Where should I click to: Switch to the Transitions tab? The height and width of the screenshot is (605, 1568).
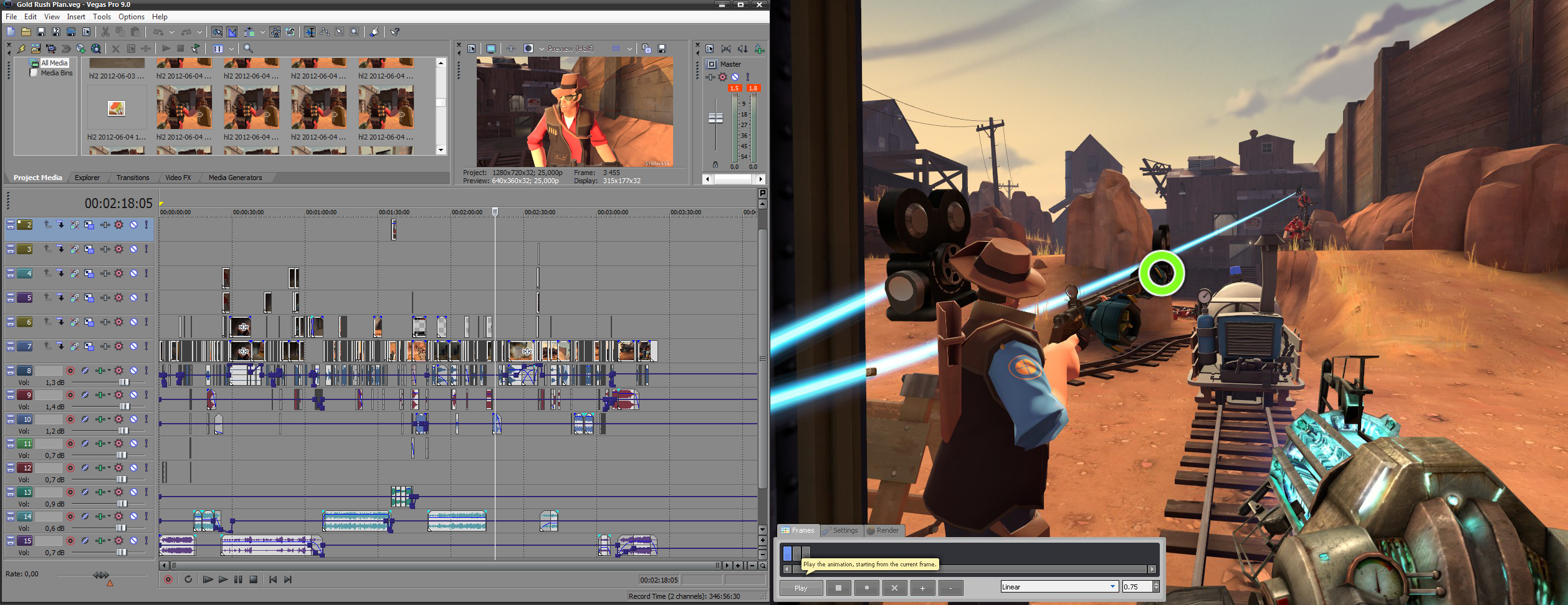[x=133, y=178]
